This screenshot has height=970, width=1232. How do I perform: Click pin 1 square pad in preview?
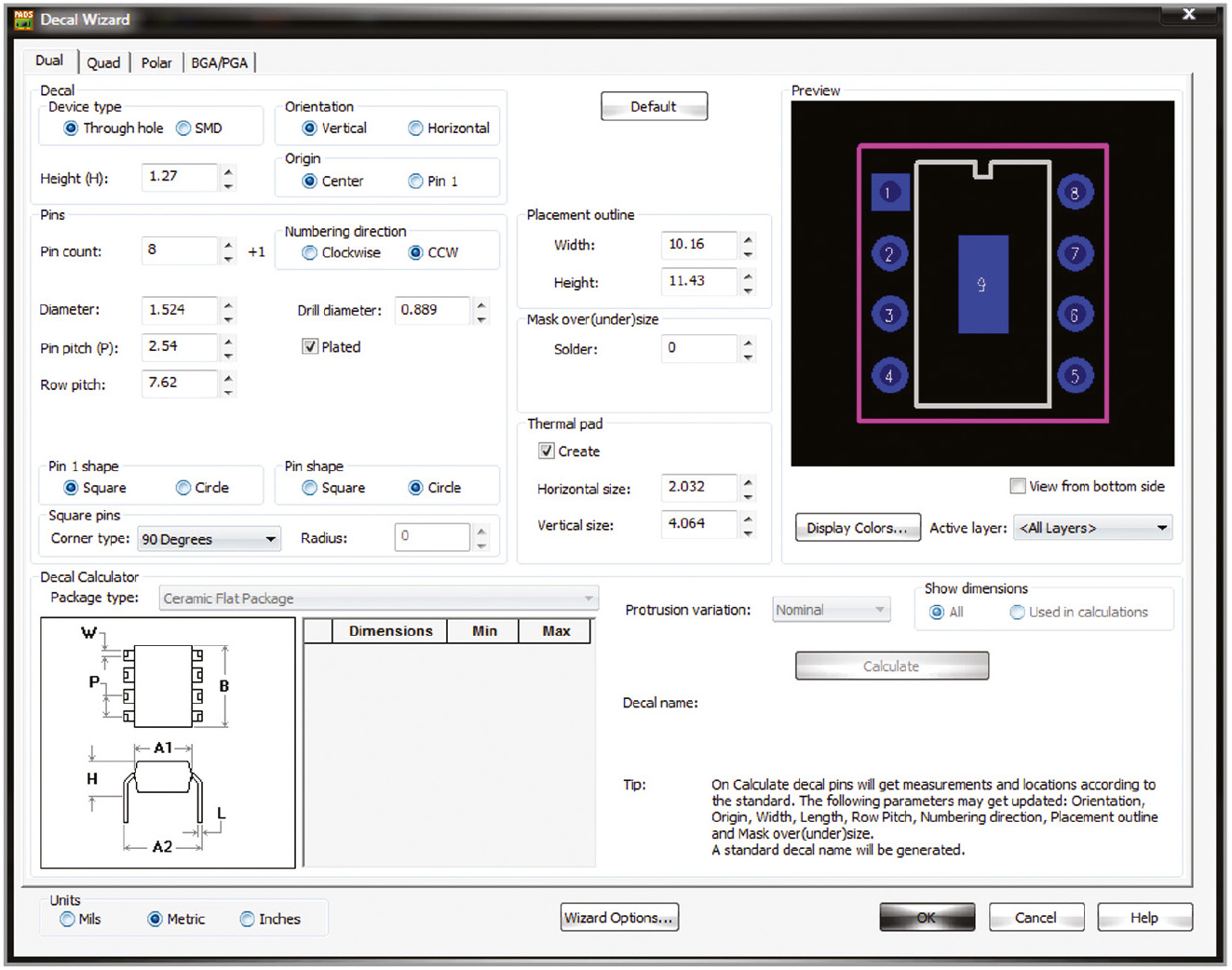[x=888, y=193]
